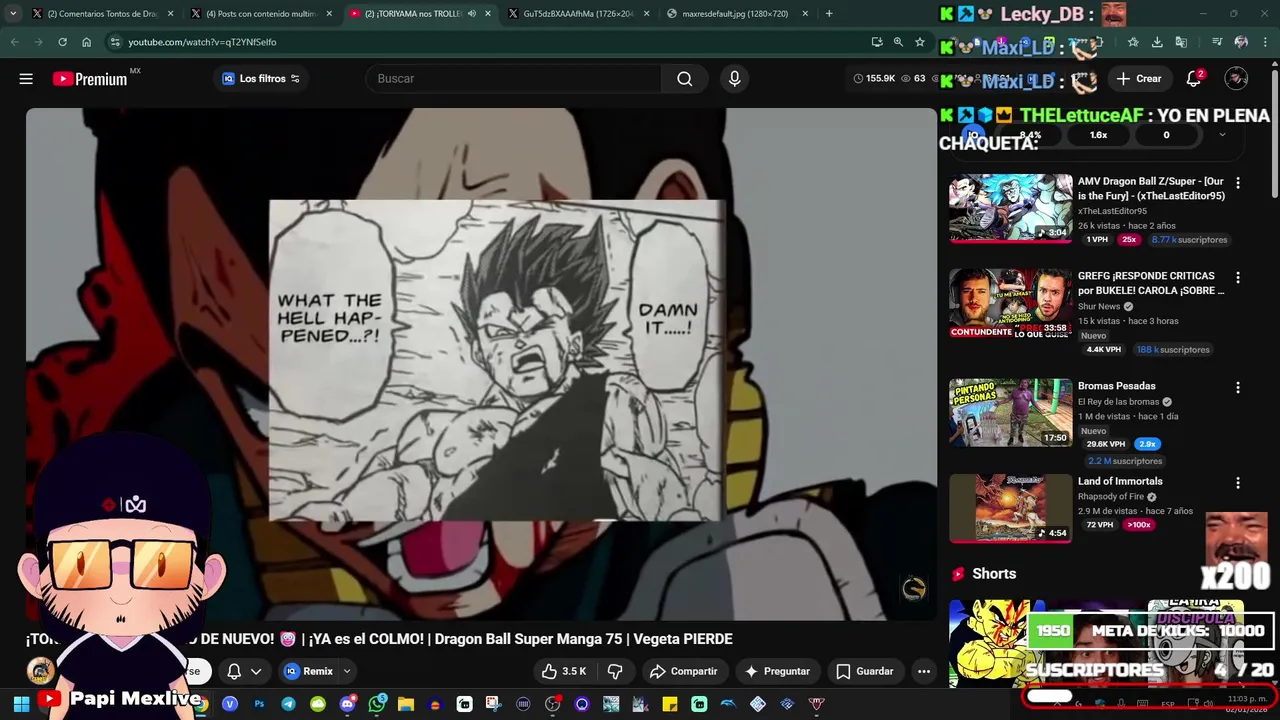Click the 'Remix' button
The image size is (1280, 720).
click(x=308, y=671)
